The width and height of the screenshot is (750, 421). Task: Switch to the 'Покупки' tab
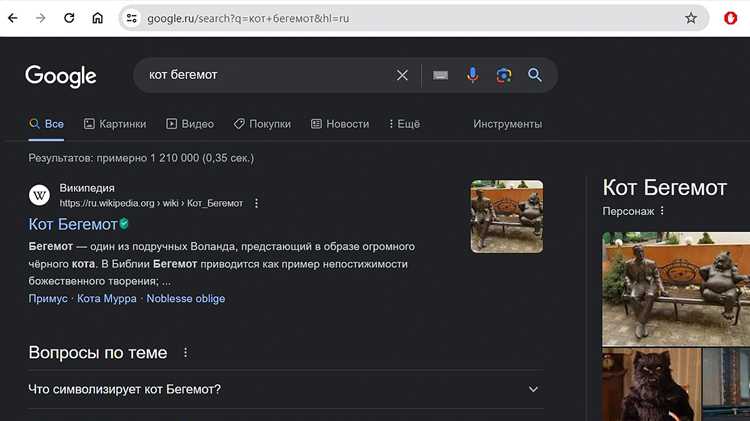click(262, 124)
